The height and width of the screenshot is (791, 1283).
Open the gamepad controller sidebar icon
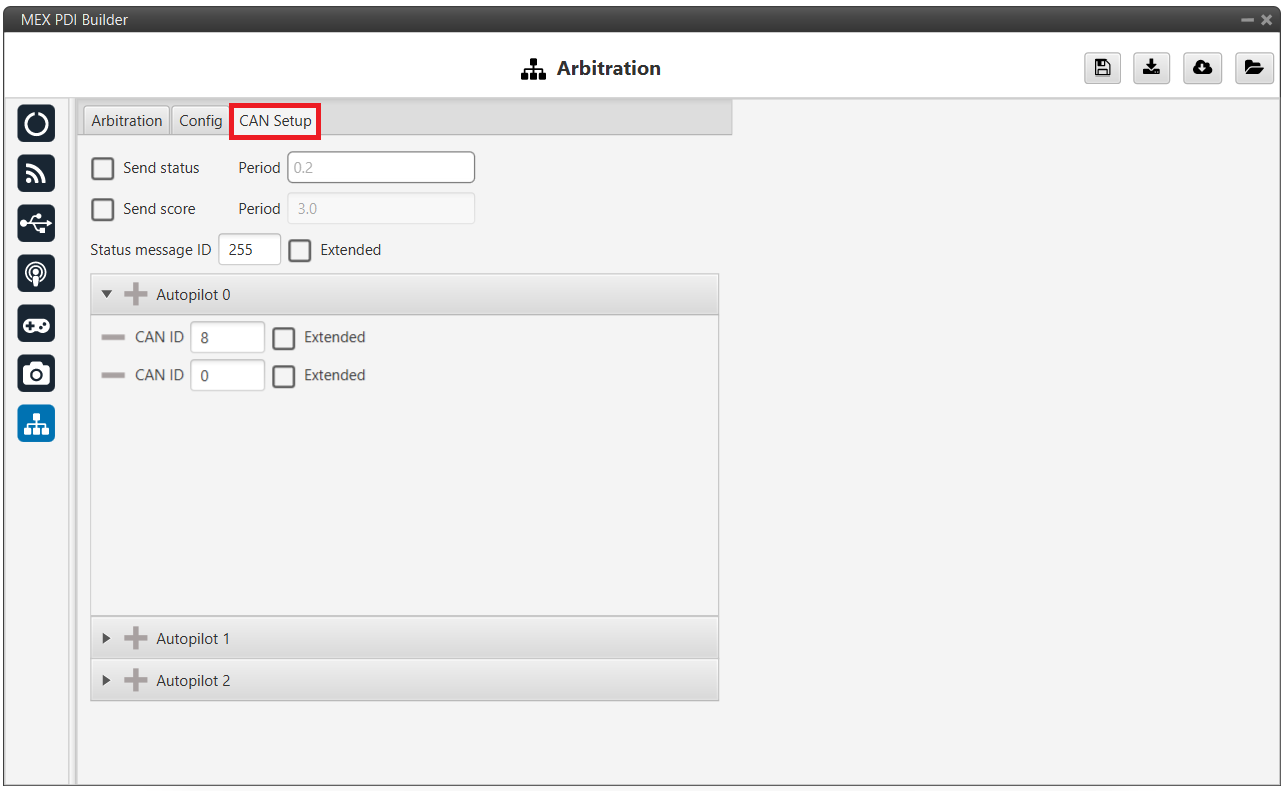pyautogui.click(x=36, y=324)
